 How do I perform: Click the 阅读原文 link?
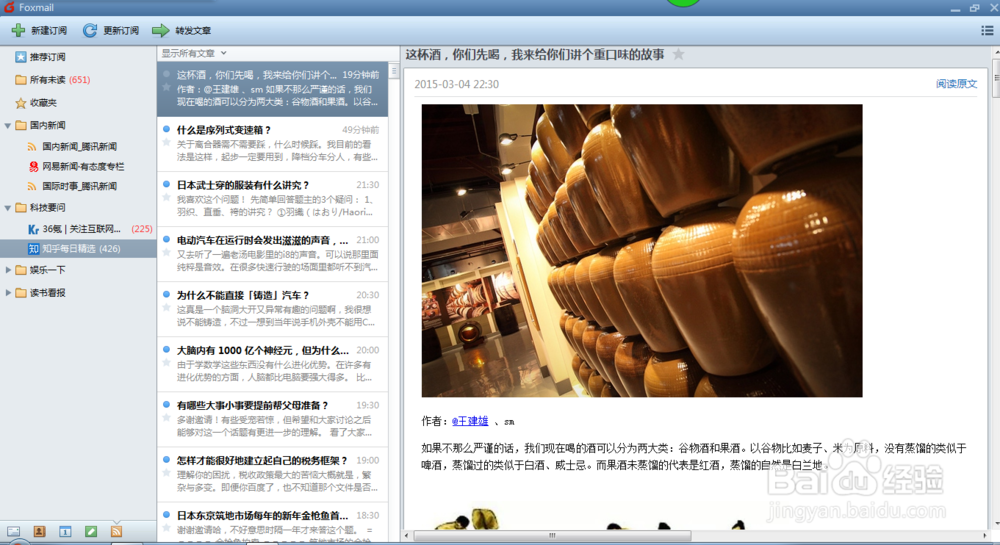(x=956, y=84)
